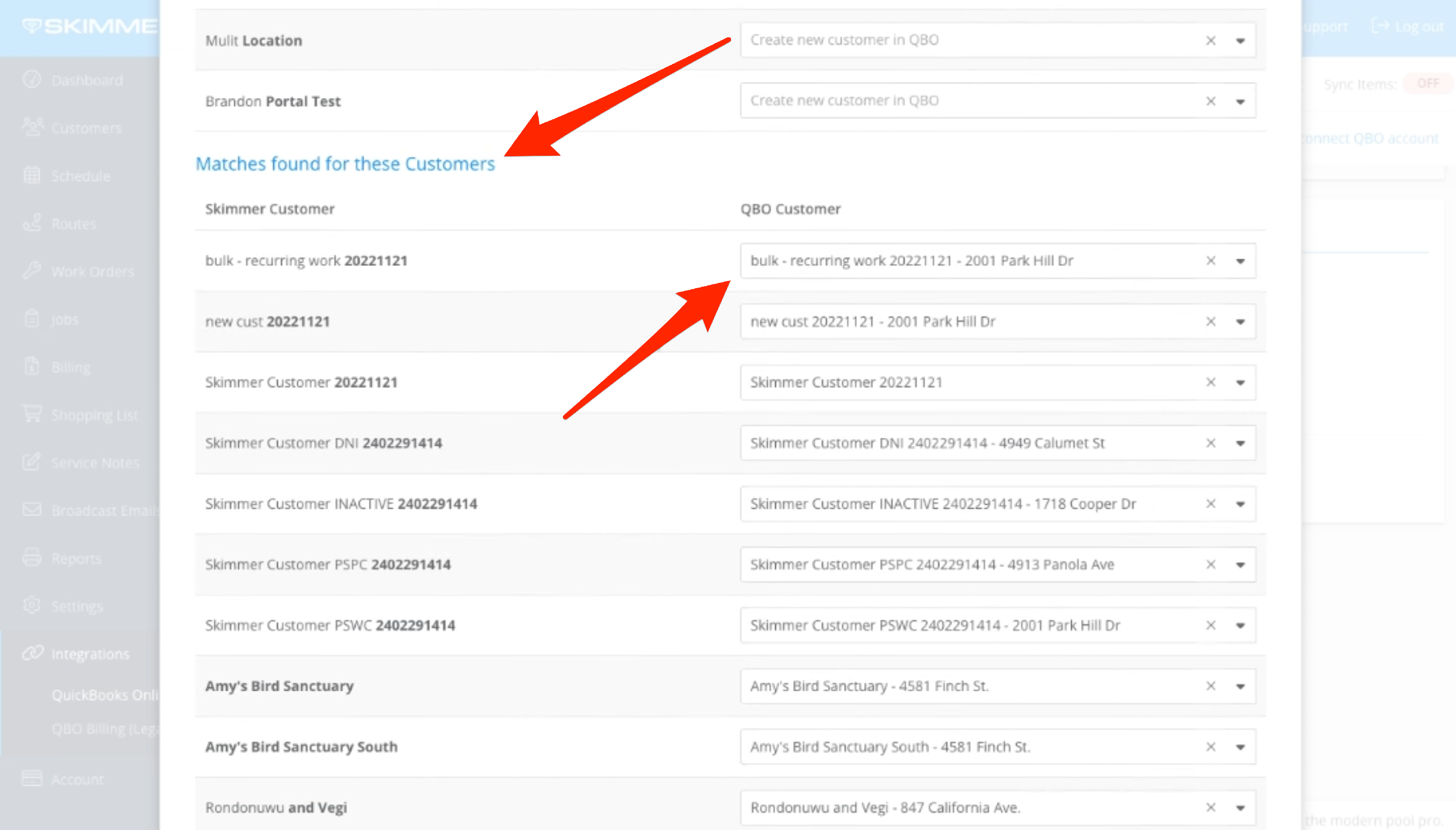Toggle the Sync Items OFF switch
Image resolution: width=1456 pixels, height=830 pixels.
click(x=1427, y=84)
